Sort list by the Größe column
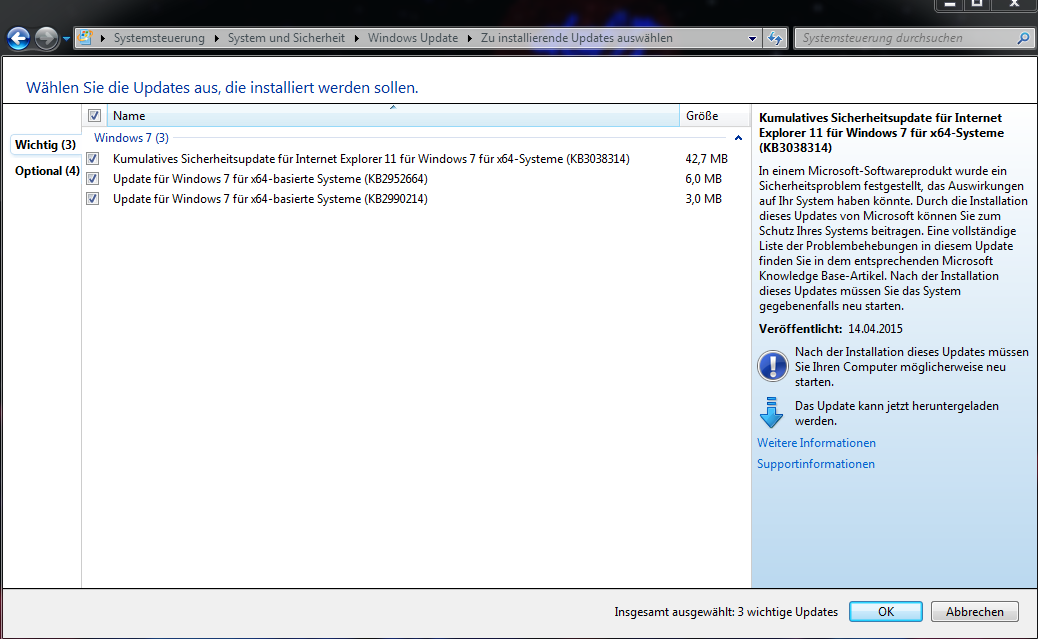The image size is (1038, 639). point(714,116)
